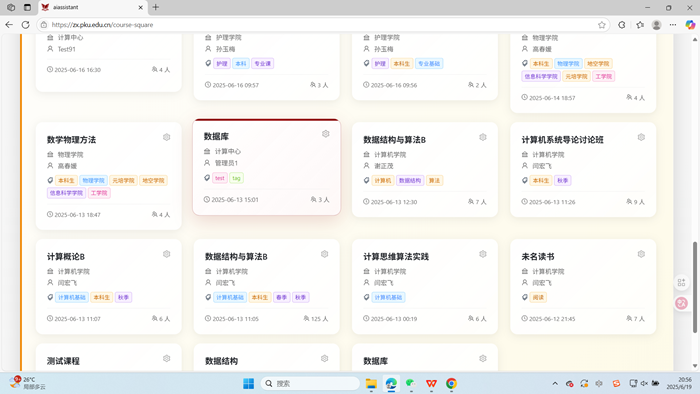The height and width of the screenshot is (394, 700).
Task: Open settings gear on 数据库 card
Action: tap(325, 134)
